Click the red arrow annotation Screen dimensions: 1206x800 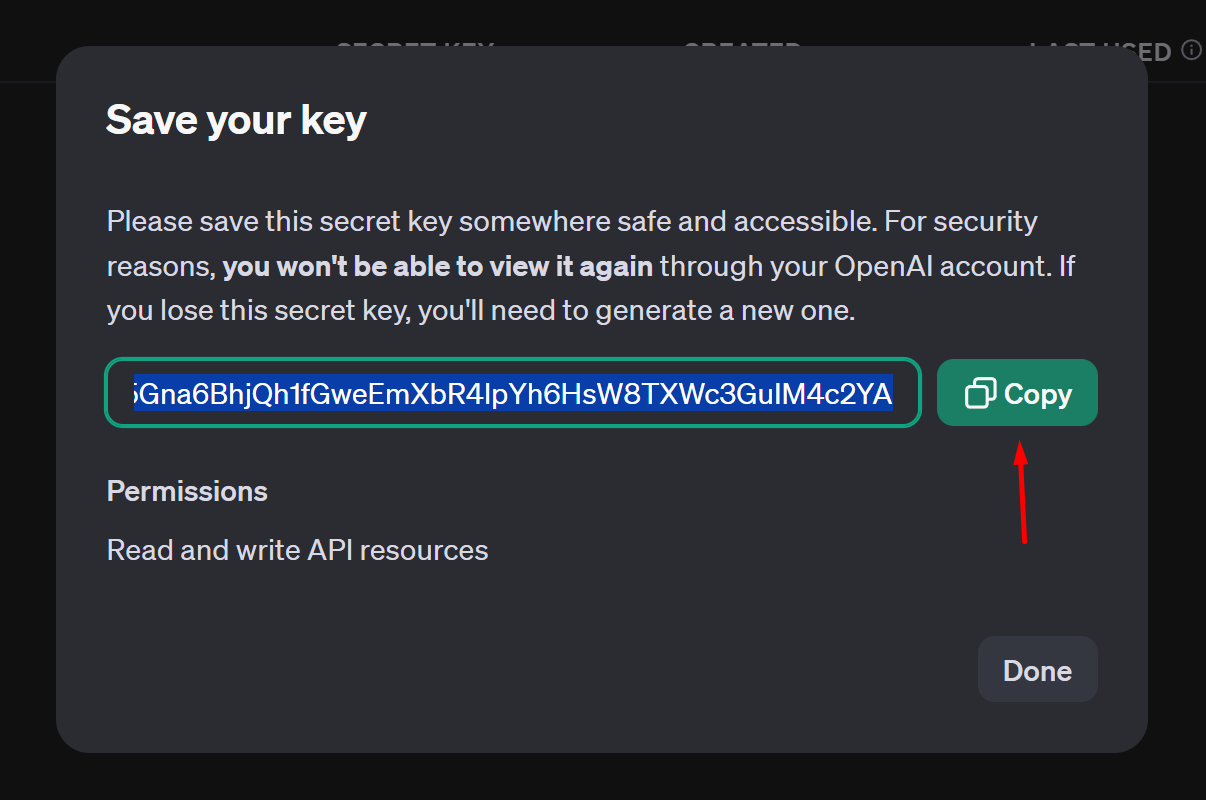coord(1022,492)
